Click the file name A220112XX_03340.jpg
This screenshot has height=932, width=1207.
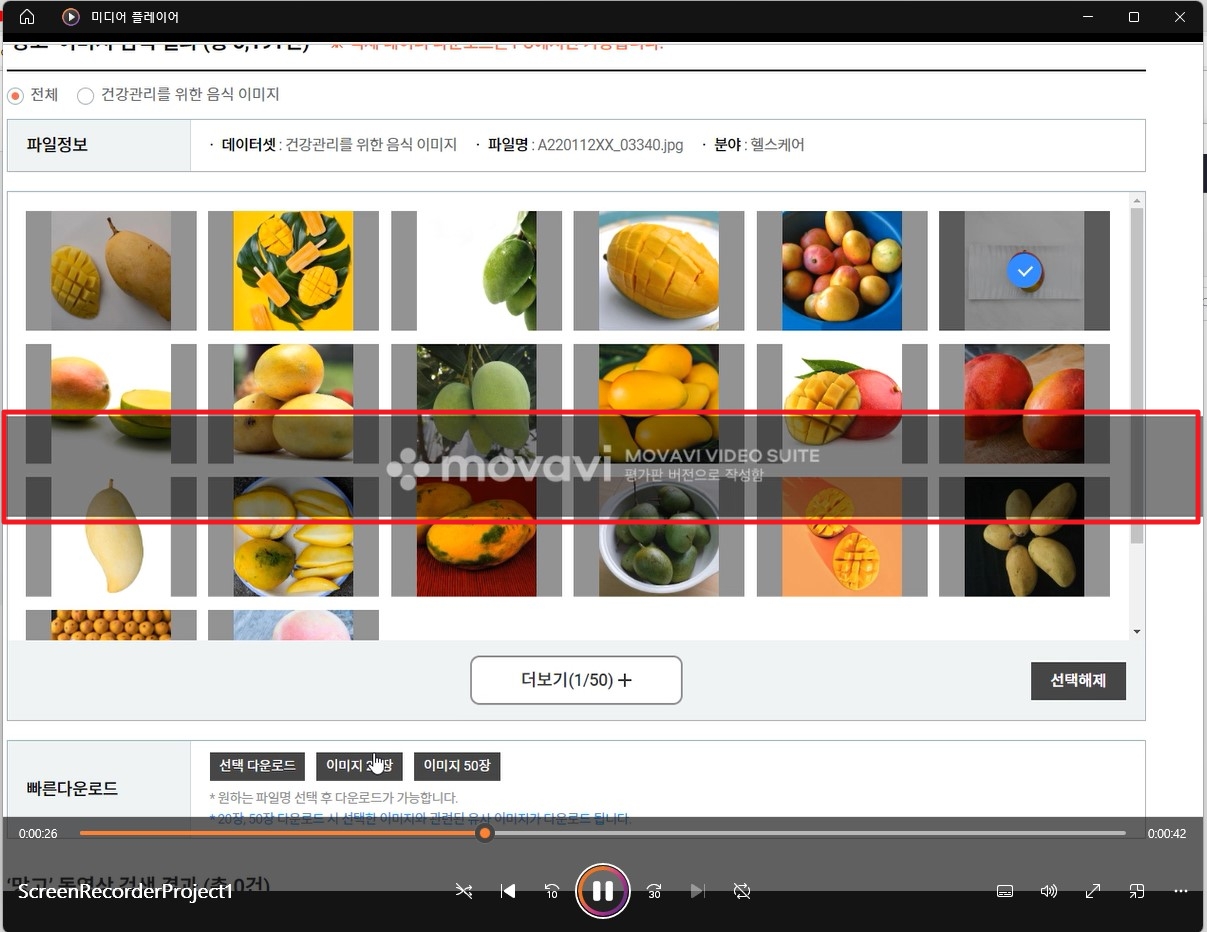[610, 145]
